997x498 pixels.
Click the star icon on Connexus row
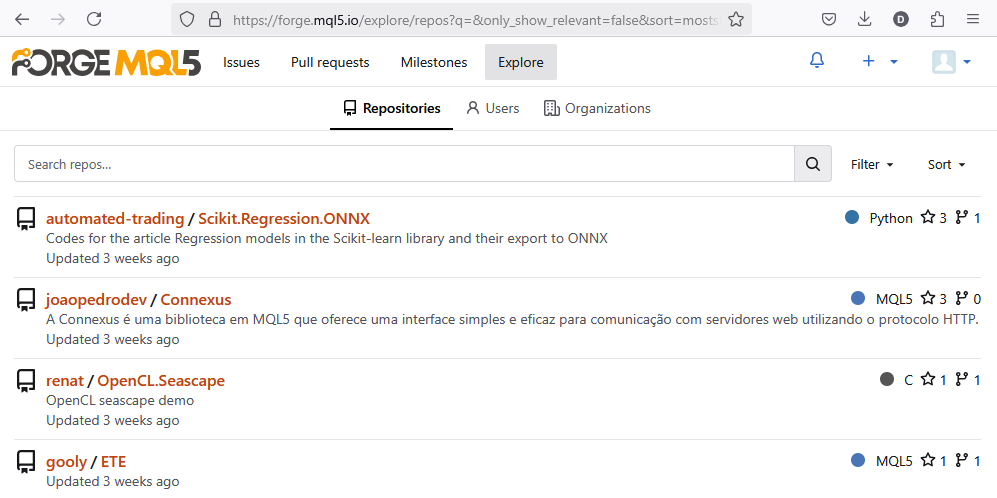pos(928,298)
